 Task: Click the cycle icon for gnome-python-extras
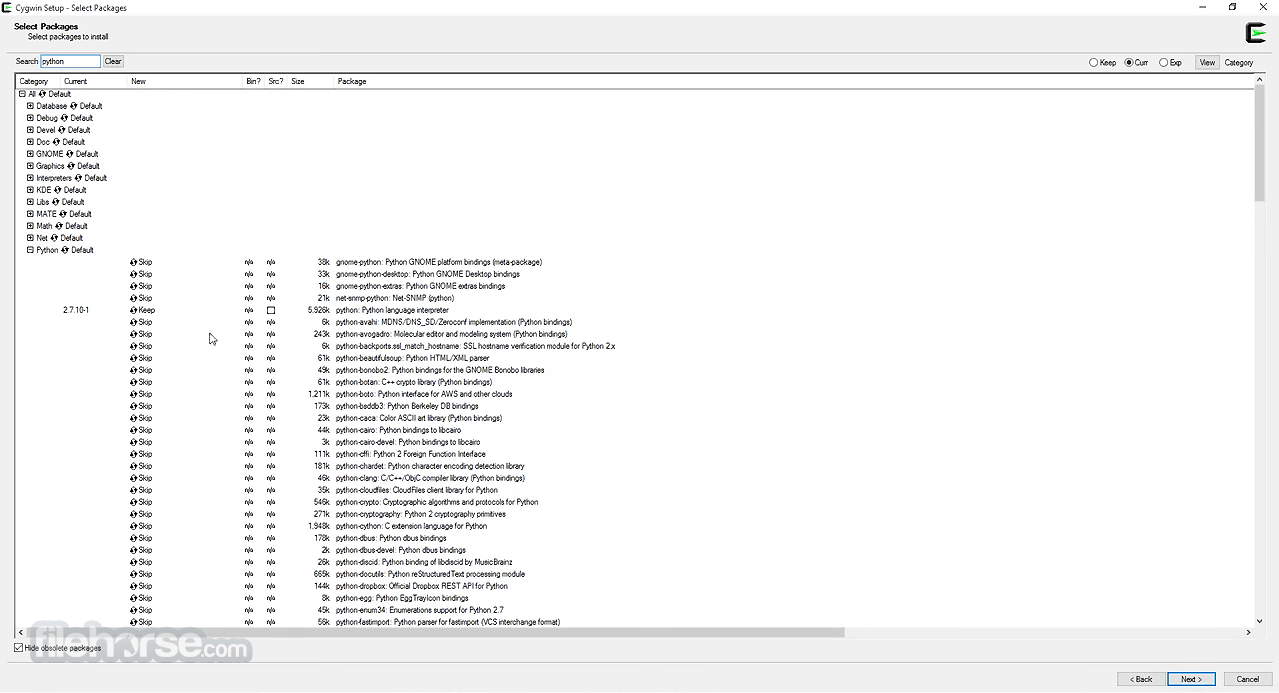click(134, 286)
